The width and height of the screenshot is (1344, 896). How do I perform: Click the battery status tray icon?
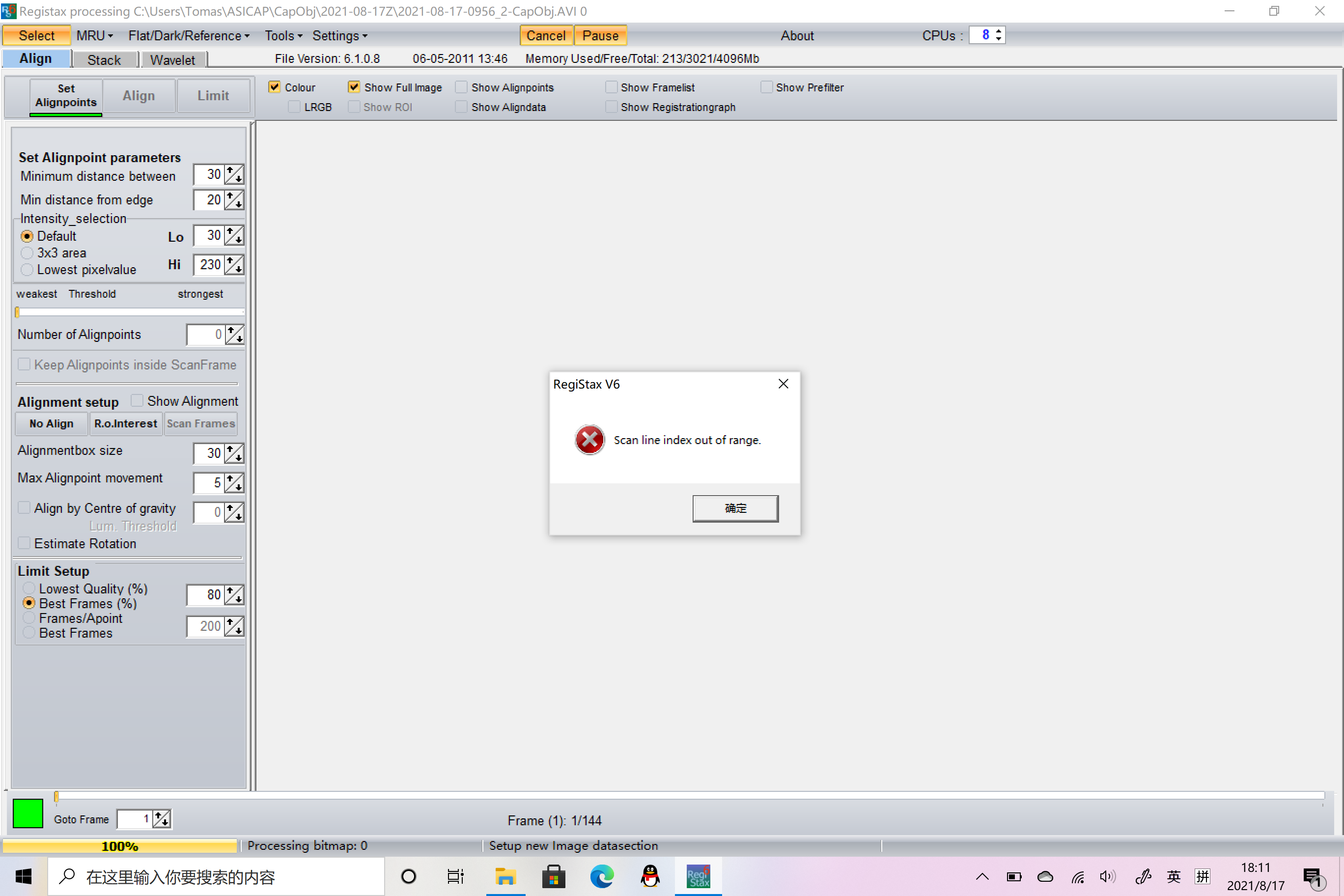(x=1014, y=876)
